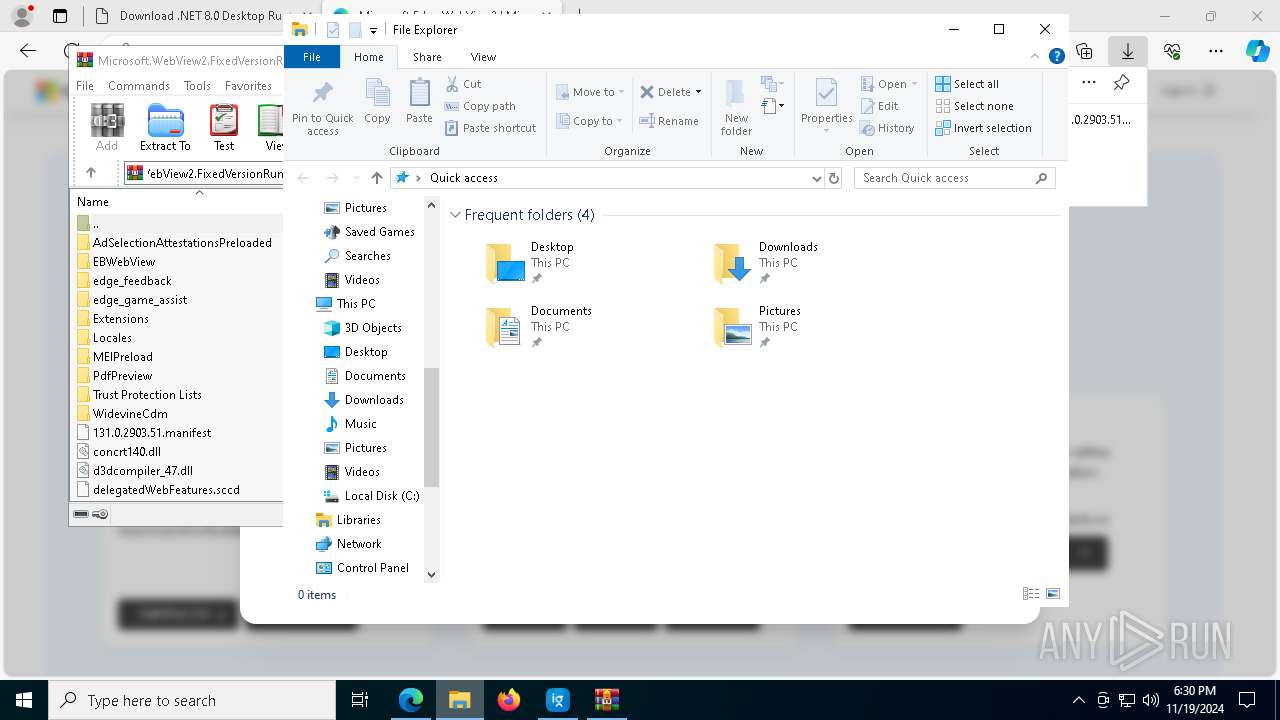Image resolution: width=1280 pixels, height=720 pixels.
Task: Select Local Disk (C:) in navigation pane
Action: tap(371, 496)
